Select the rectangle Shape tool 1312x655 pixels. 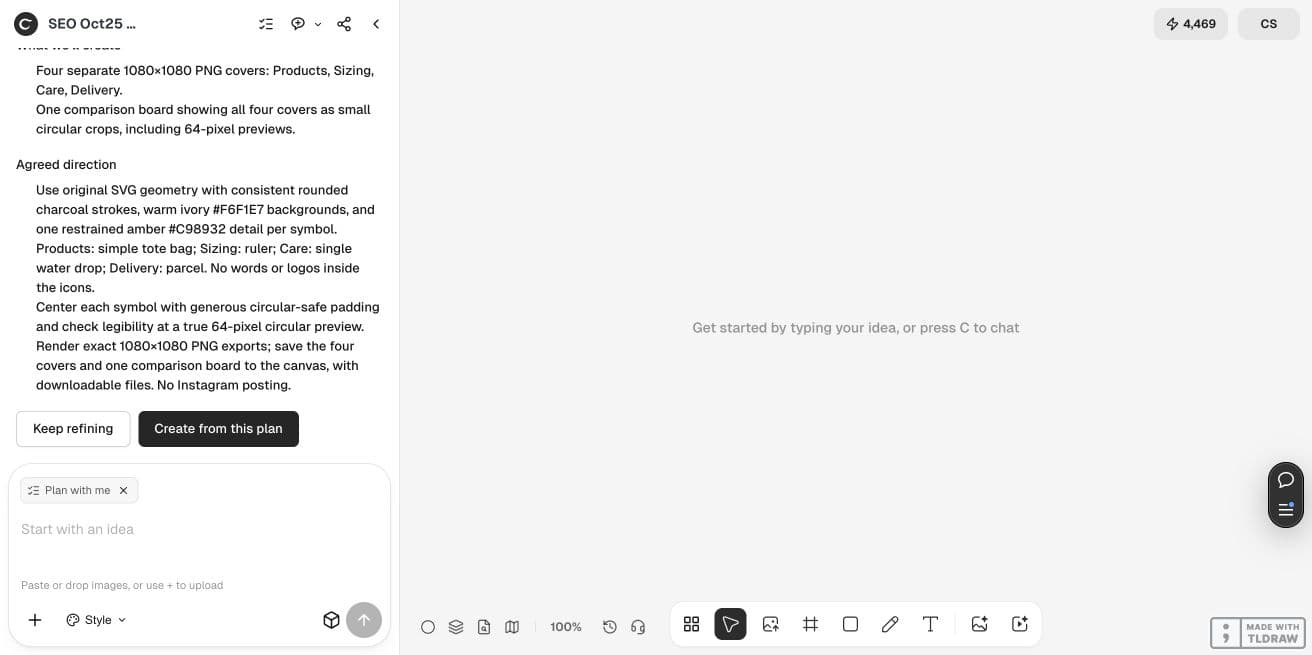coord(850,624)
